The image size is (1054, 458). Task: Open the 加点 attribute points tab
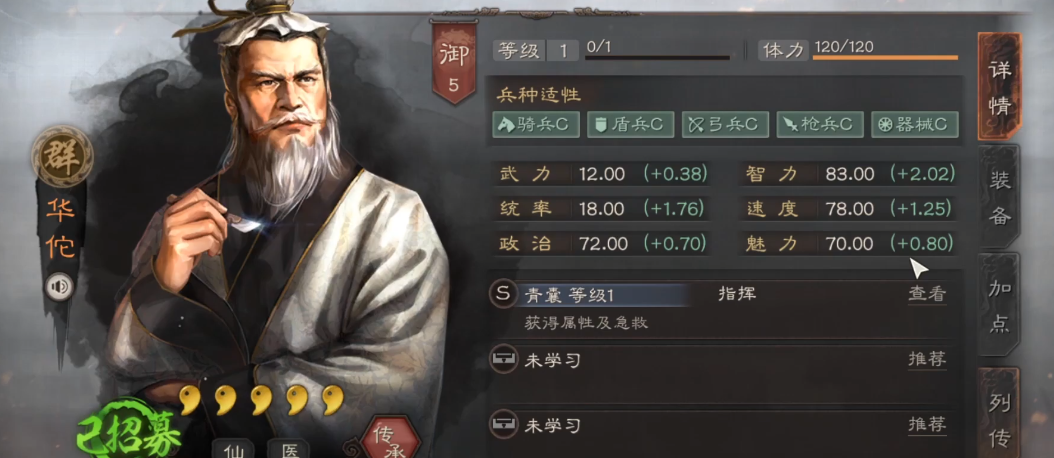click(1000, 306)
